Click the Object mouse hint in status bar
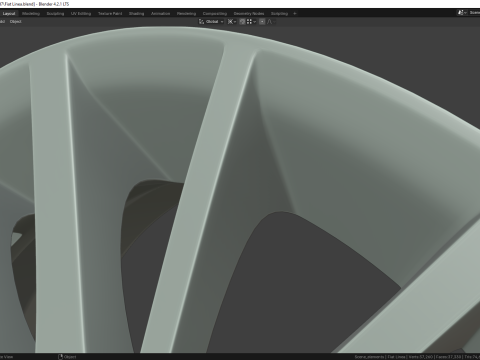The height and width of the screenshot is (360, 480). tap(67, 357)
